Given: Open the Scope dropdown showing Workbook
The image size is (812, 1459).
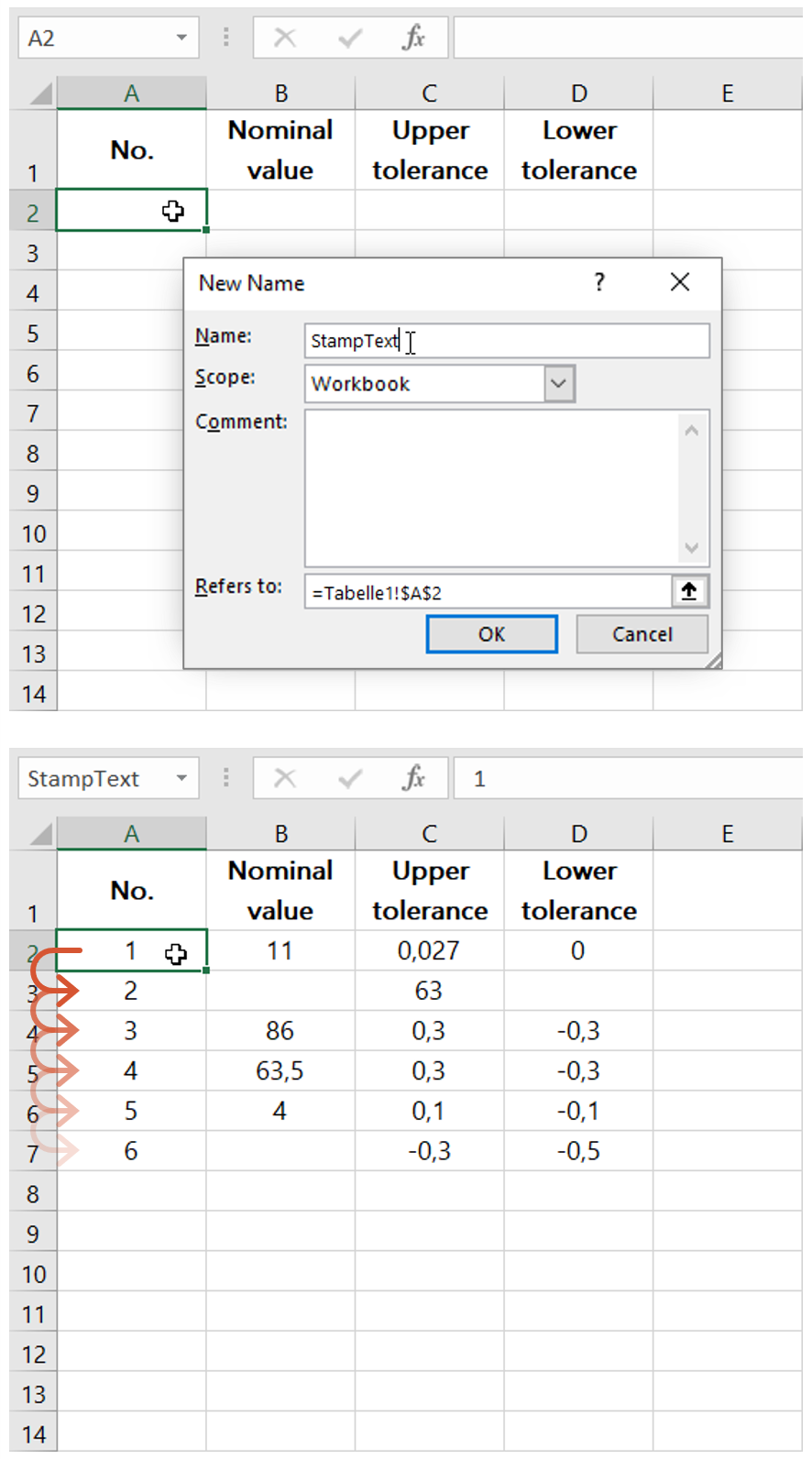Looking at the screenshot, I should tap(559, 384).
